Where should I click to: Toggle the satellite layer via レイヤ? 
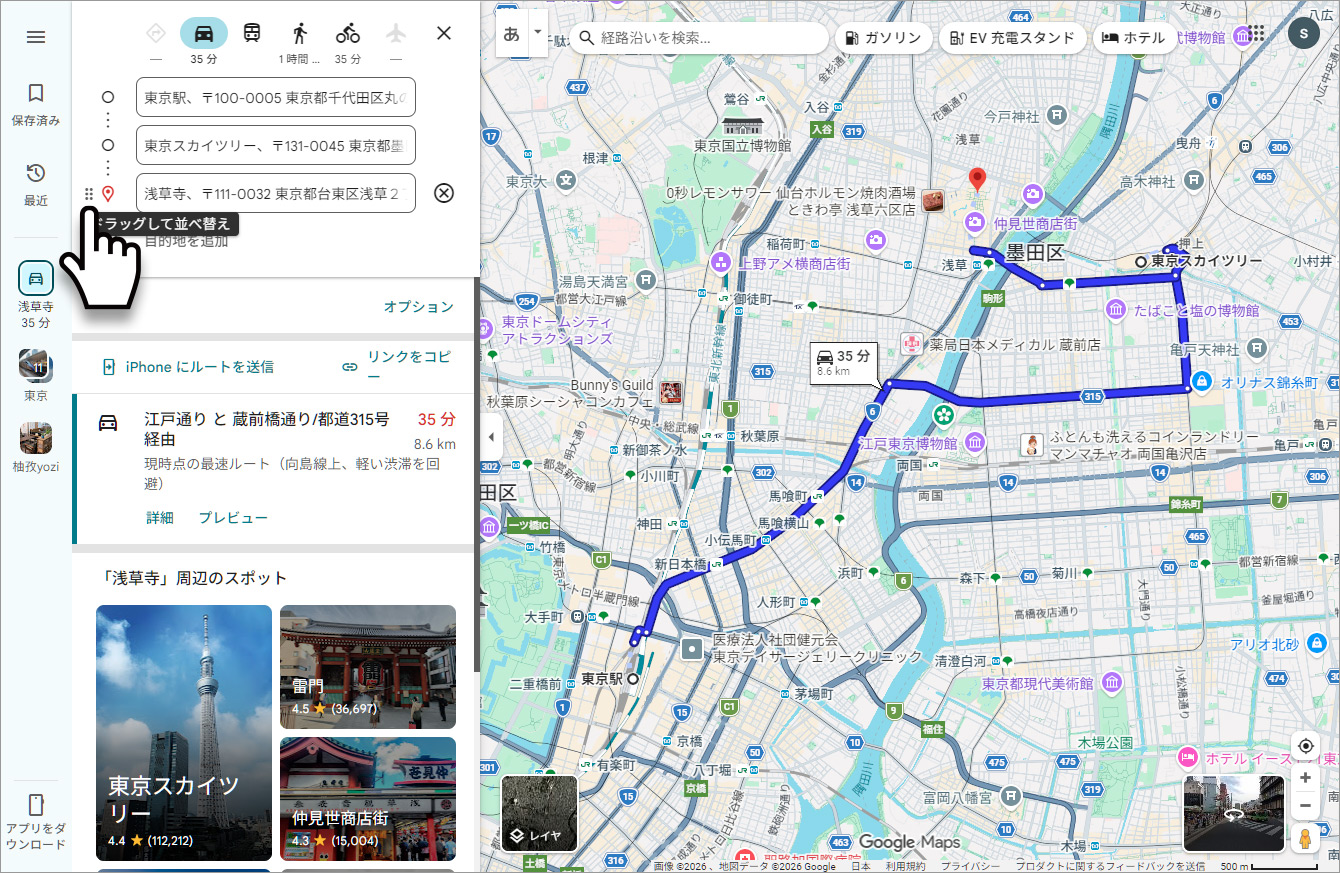537,812
